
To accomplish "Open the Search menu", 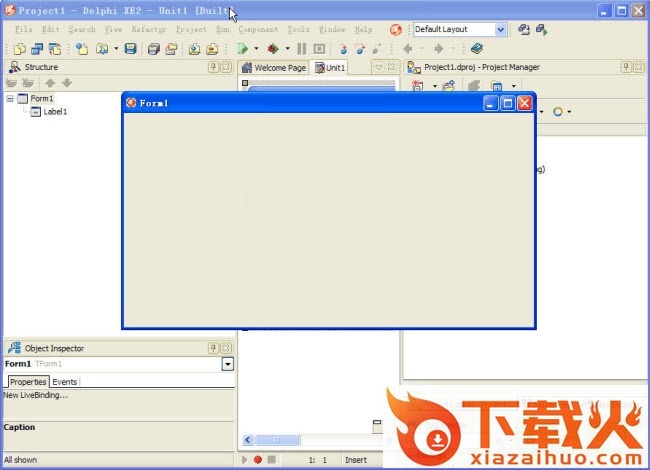I will [x=82, y=29].
